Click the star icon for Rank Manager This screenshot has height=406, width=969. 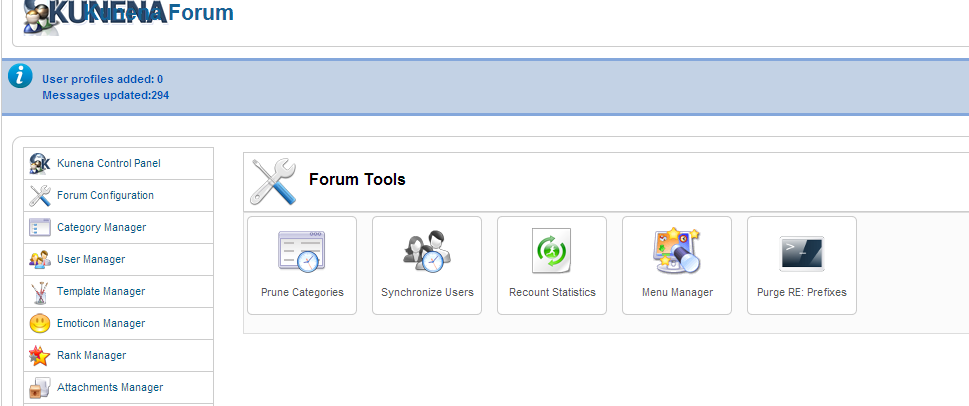point(40,356)
